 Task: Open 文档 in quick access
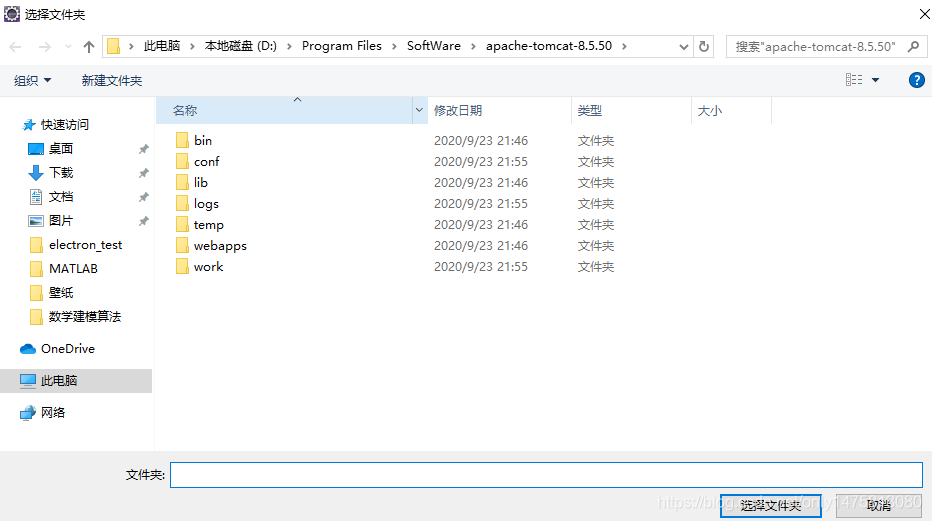click(61, 197)
